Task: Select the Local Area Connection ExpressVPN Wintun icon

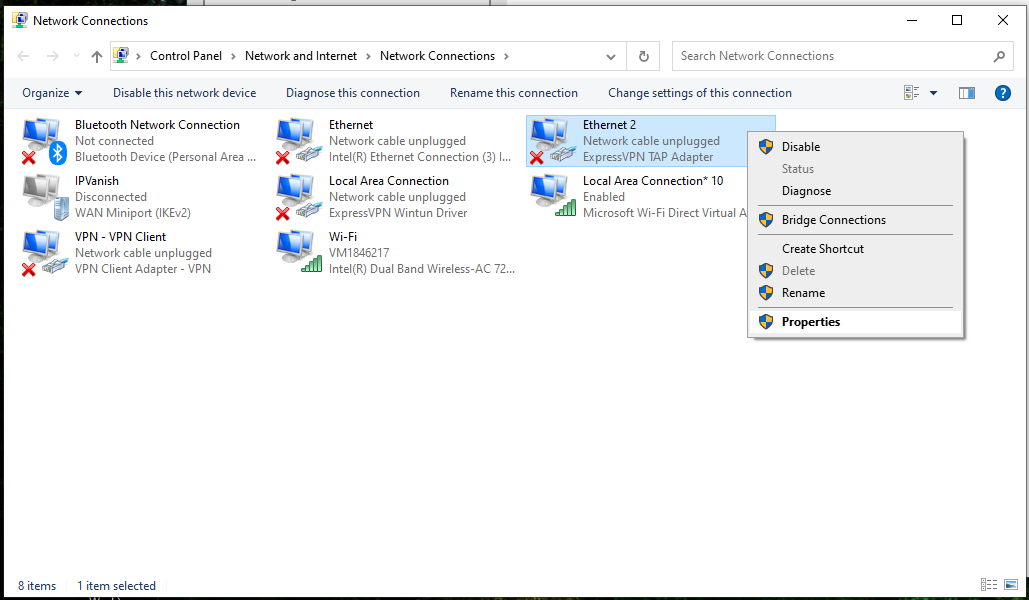Action: tap(299, 196)
